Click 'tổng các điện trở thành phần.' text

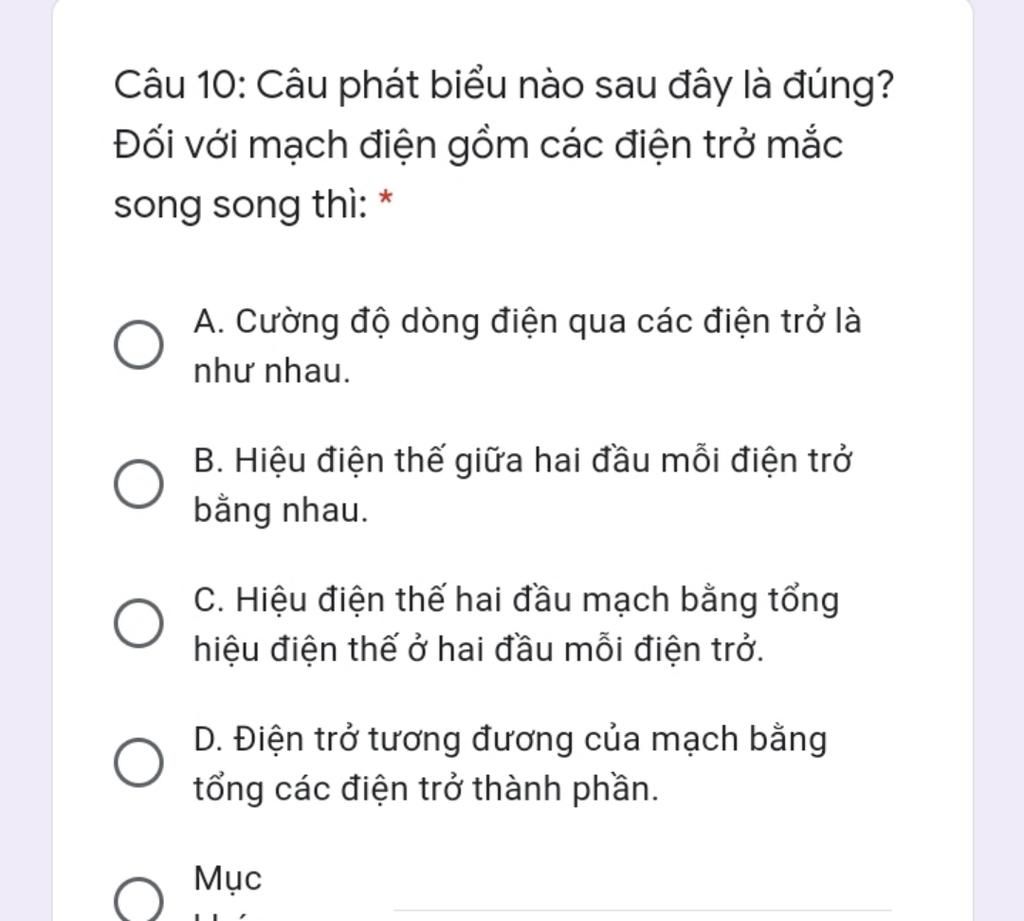426,789
